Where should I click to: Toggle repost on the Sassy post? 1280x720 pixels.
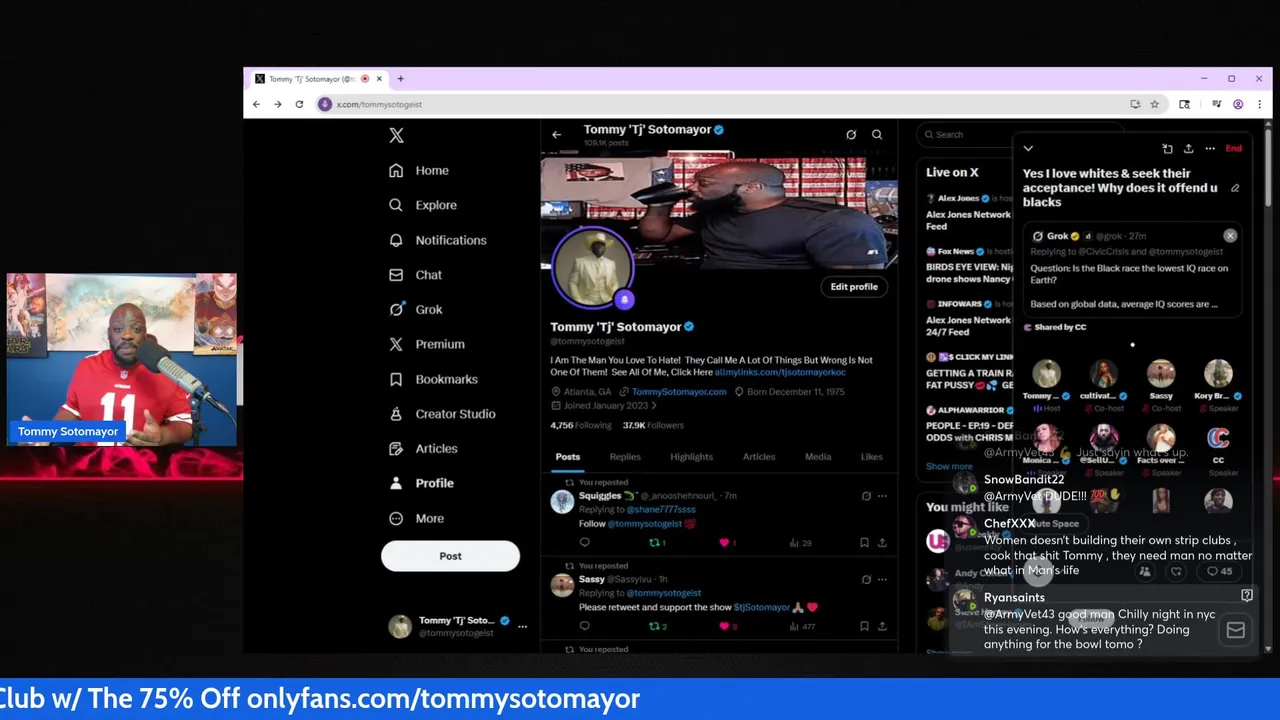tap(657, 627)
